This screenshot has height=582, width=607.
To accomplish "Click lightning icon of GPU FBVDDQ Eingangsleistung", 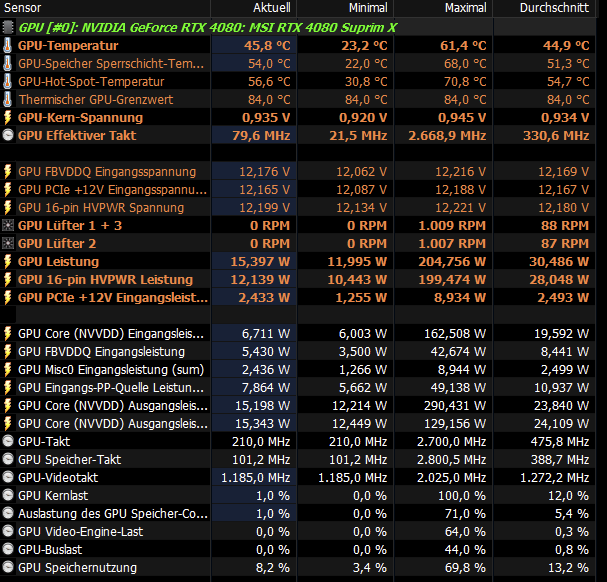I will pos(7,352).
